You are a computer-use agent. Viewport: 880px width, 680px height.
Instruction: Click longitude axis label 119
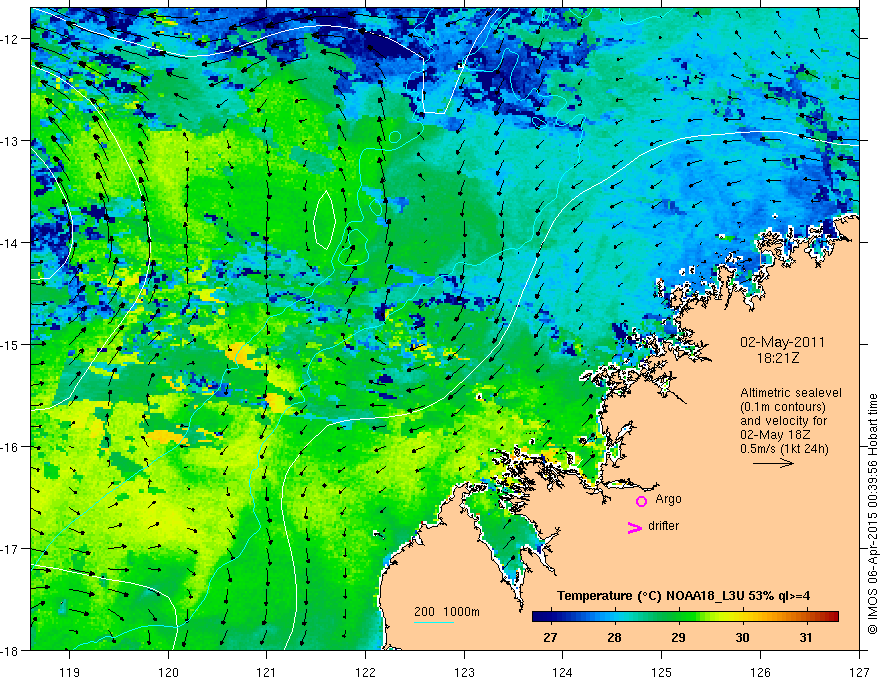coord(70,672)
